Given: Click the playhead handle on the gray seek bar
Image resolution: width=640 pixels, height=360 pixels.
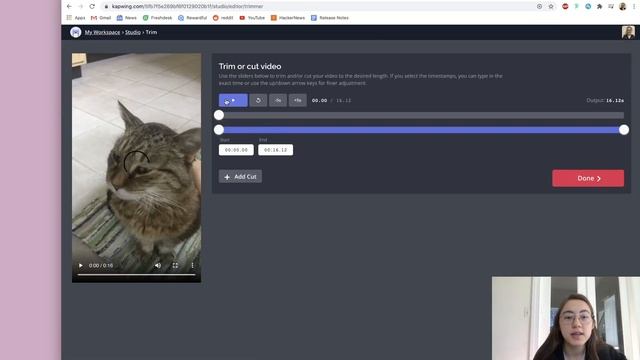Looking at the screenshot, I should [x=219, y=115].
